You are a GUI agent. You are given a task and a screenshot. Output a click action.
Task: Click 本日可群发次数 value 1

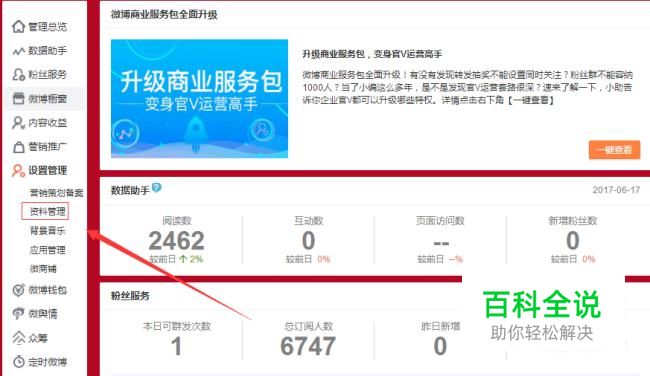click(x=176, y=346)
